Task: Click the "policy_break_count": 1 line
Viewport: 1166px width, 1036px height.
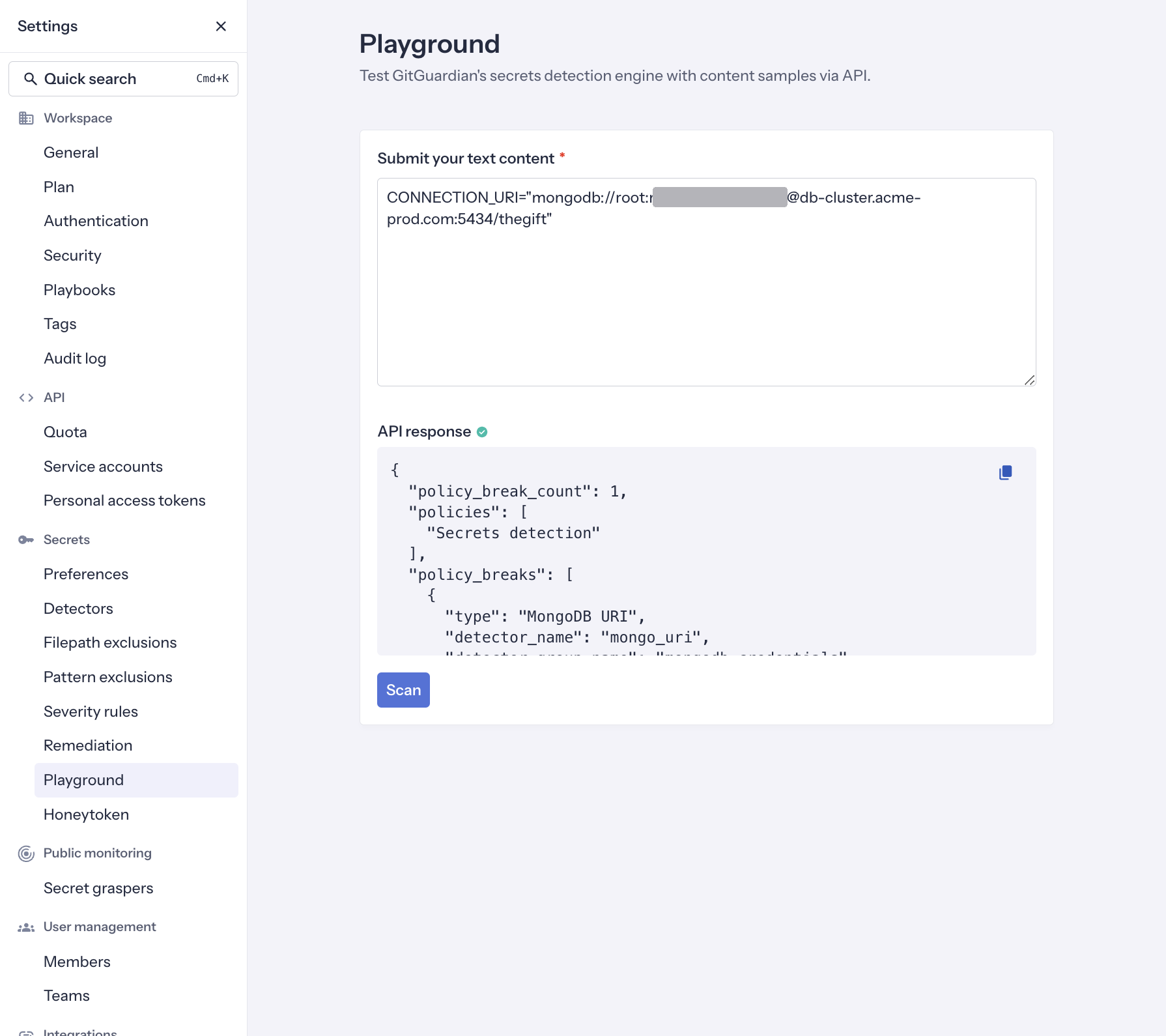Action: 517,491
